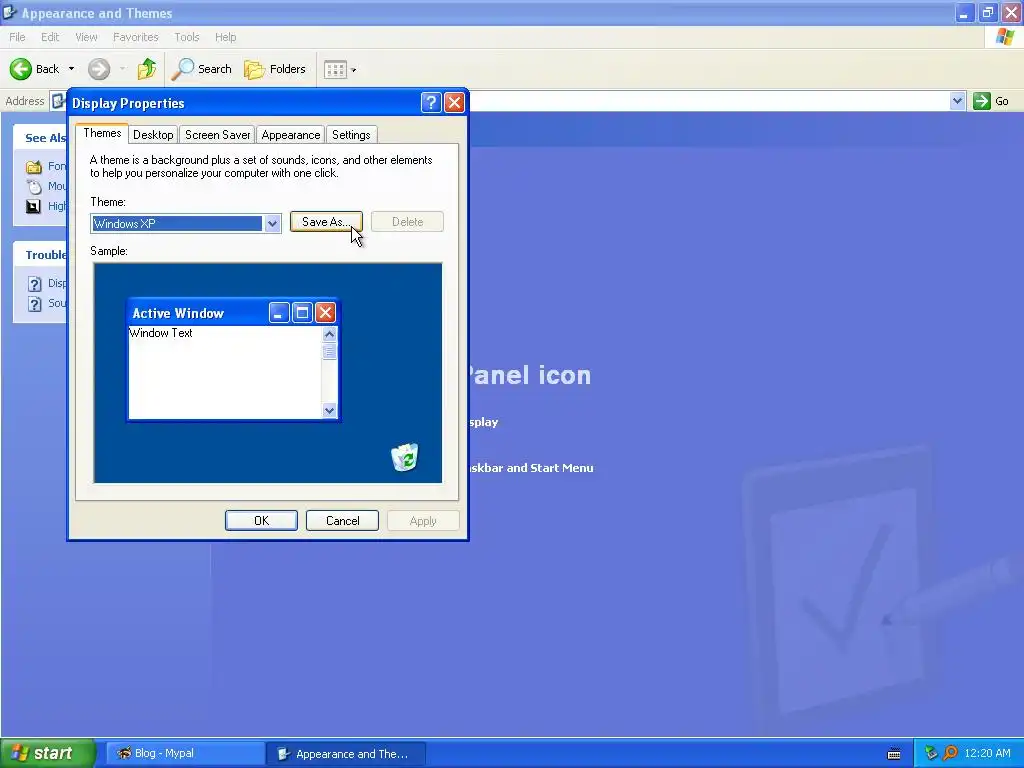Viewport: 1024px width, 768px height.
Task: Click the Appearance and Themes title bar icon
Action: (x=9, y=12)
